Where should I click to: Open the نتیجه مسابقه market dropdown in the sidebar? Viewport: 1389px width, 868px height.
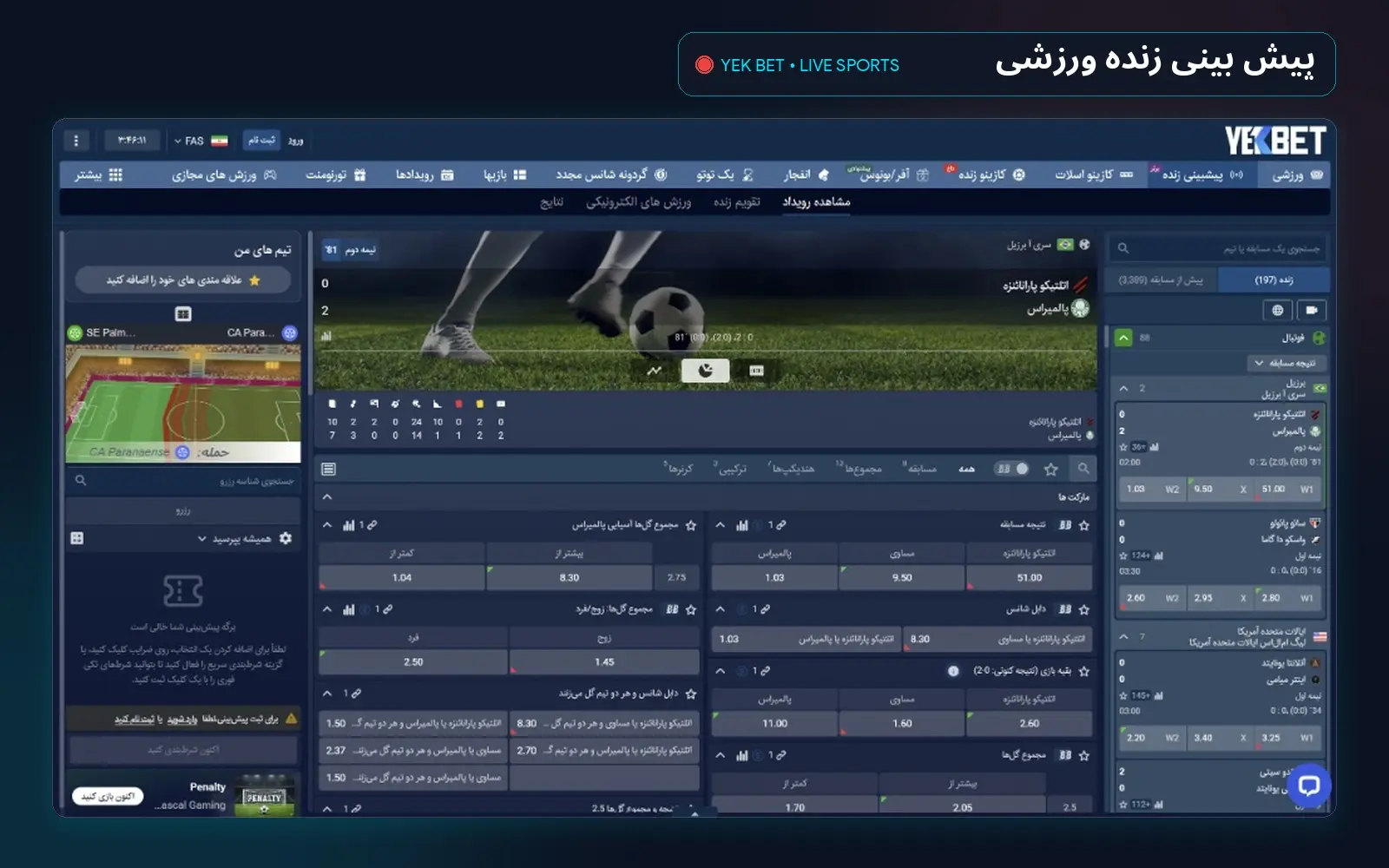(1286, 363)
